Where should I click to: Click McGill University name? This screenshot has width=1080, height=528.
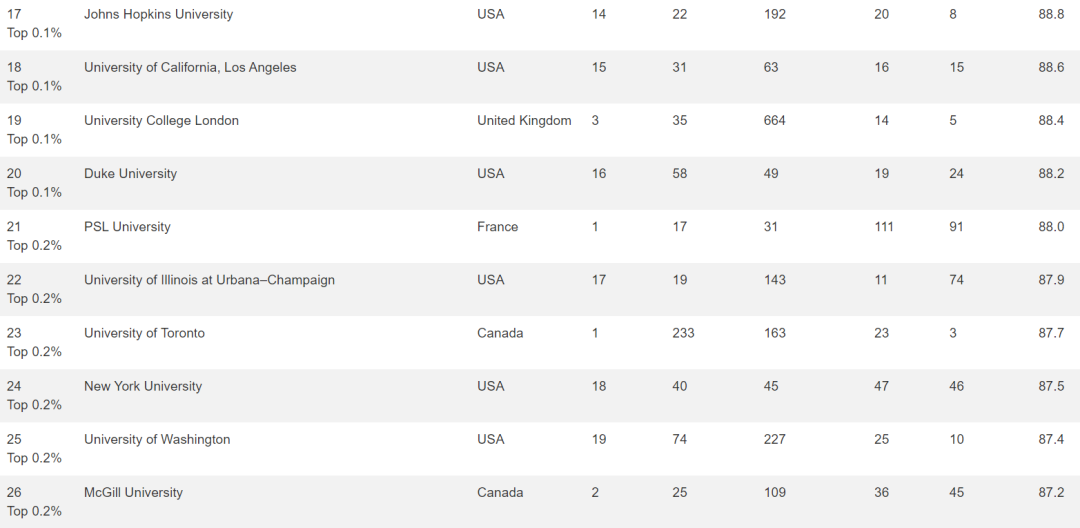coord(133,493)
